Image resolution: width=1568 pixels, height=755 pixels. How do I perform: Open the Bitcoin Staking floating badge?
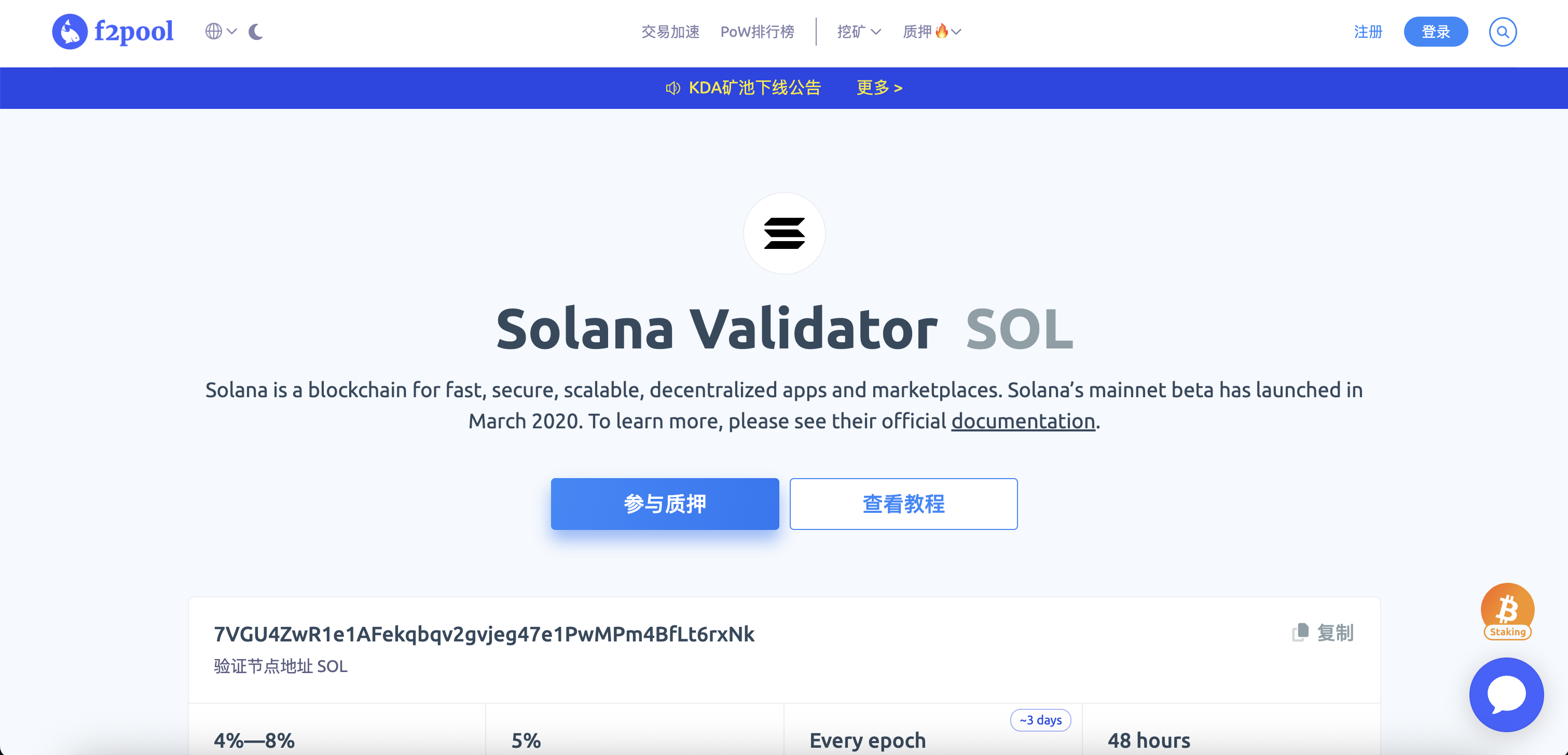1507,611
